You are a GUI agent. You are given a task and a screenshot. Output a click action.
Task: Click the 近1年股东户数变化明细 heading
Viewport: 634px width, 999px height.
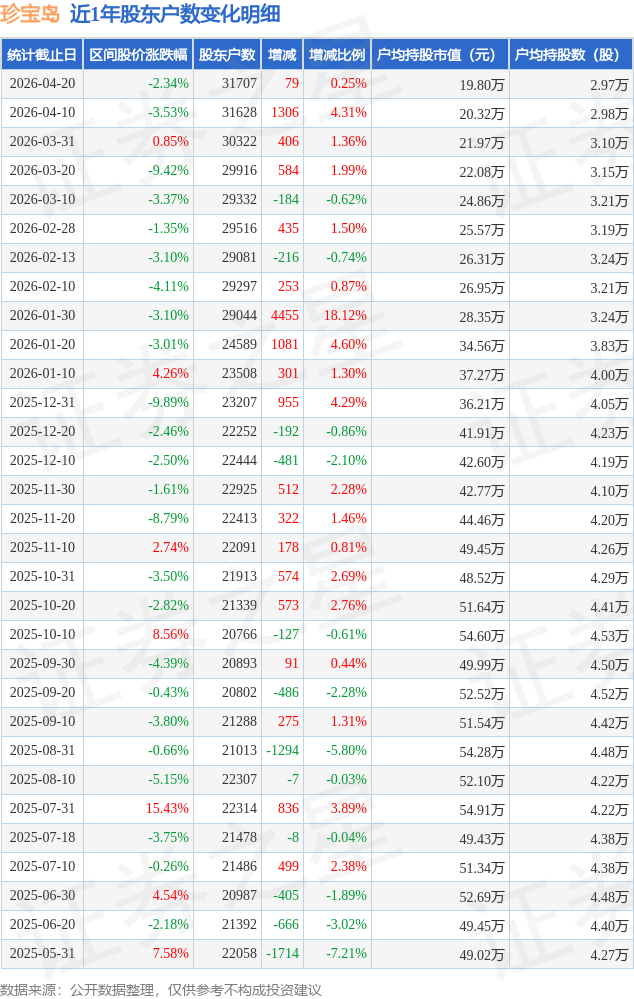pos(175,14)
